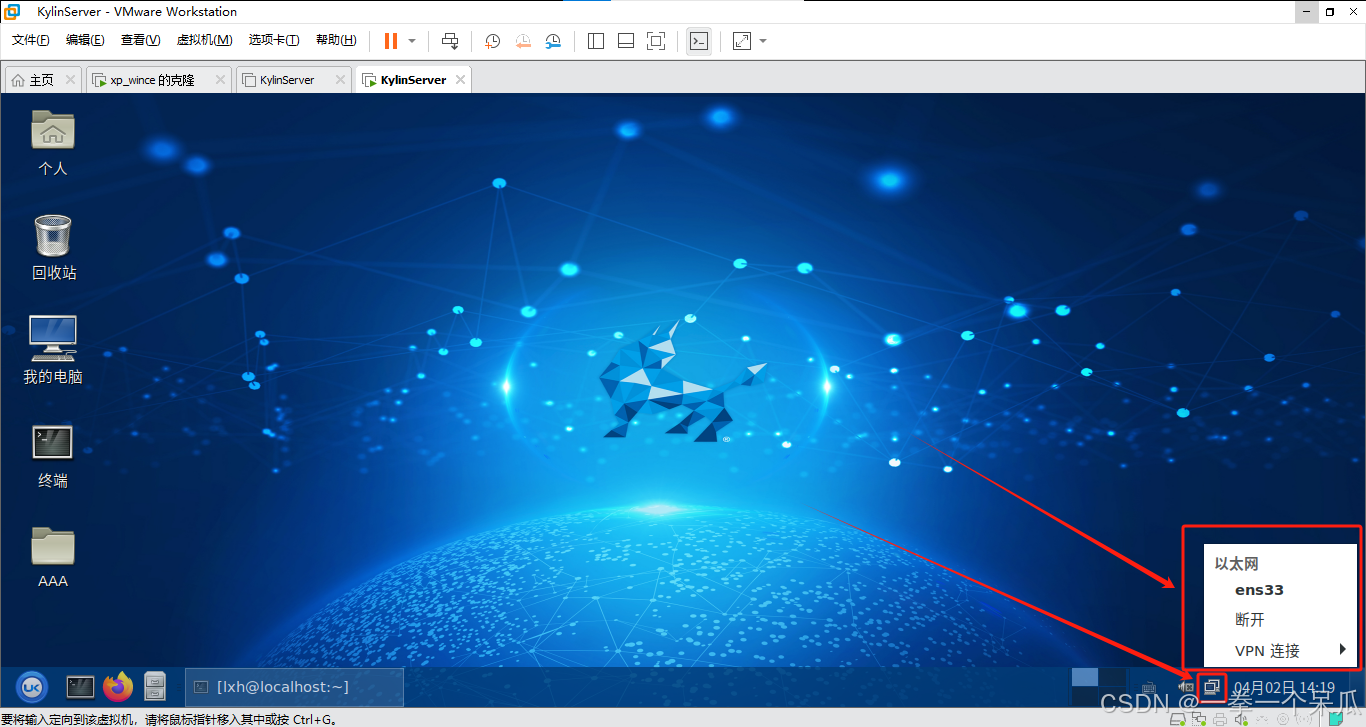1366x727 pixels.
Task: Select the ens33 connection entry
Action: coord(1259,590)
